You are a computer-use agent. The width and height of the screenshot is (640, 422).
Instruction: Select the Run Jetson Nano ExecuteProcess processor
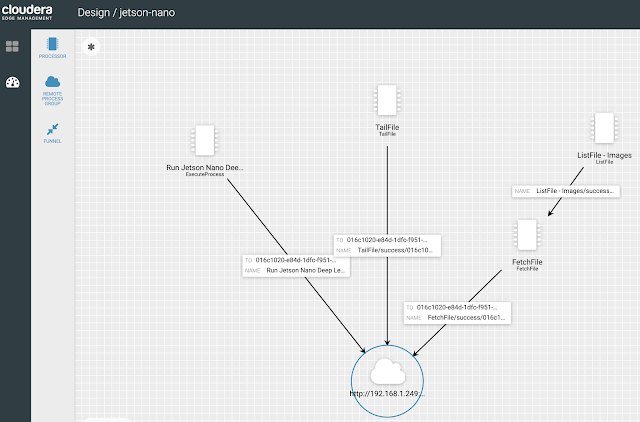click(x=205, y=140)
